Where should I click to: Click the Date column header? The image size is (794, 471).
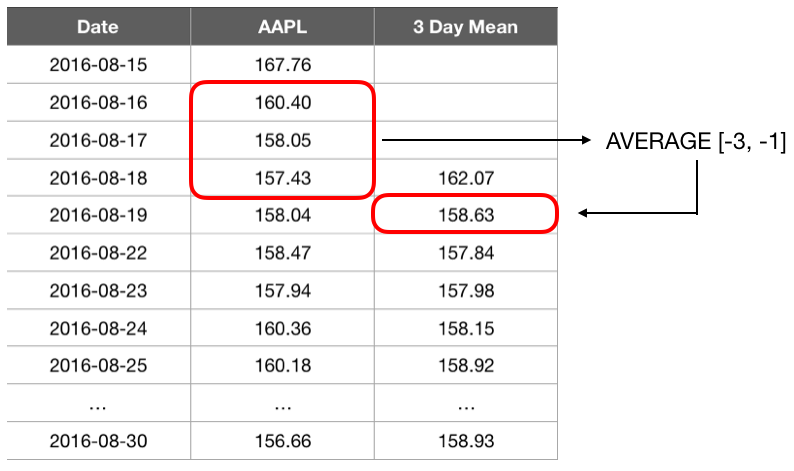pos(97,27)
